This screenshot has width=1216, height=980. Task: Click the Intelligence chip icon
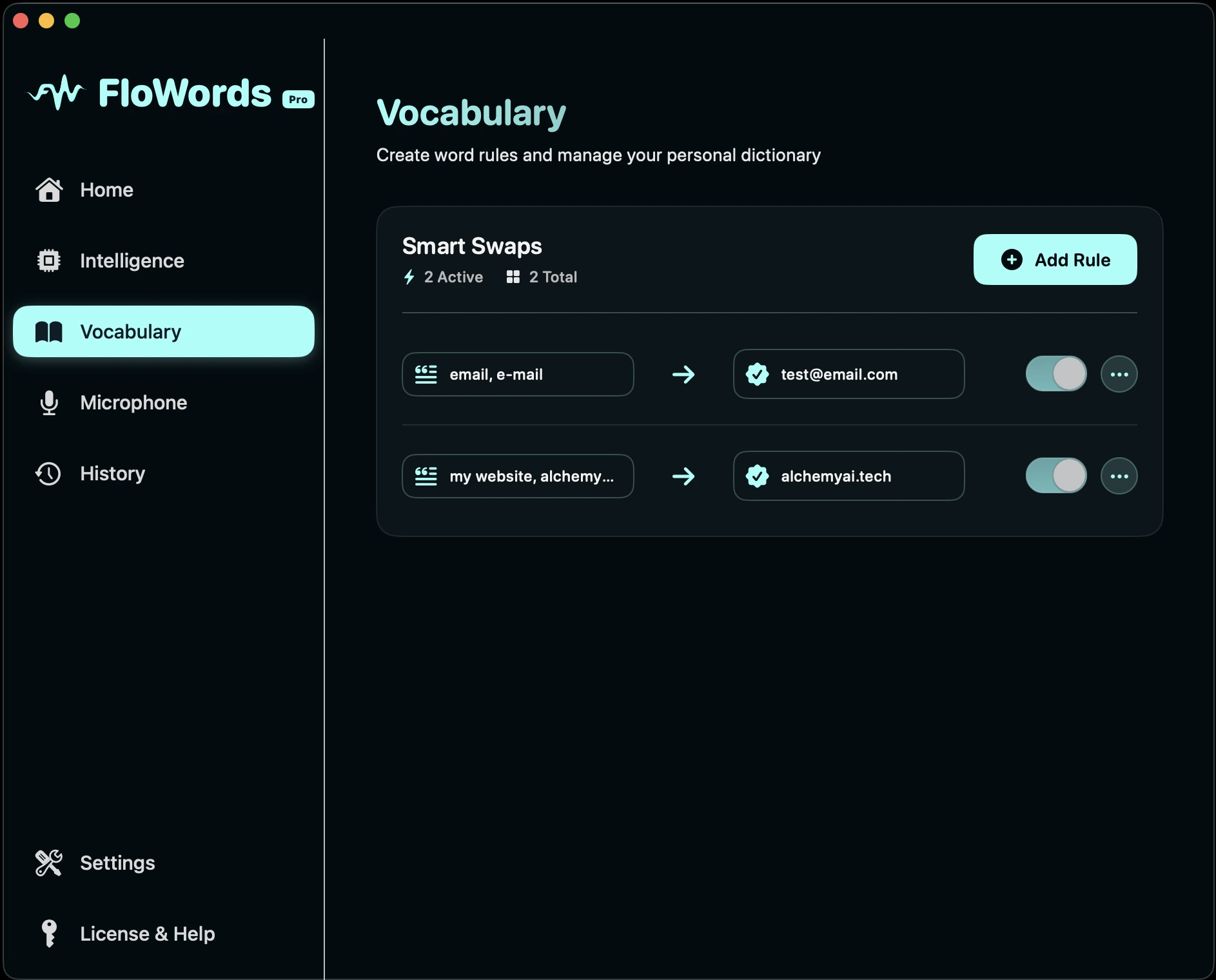coord(50,260)
